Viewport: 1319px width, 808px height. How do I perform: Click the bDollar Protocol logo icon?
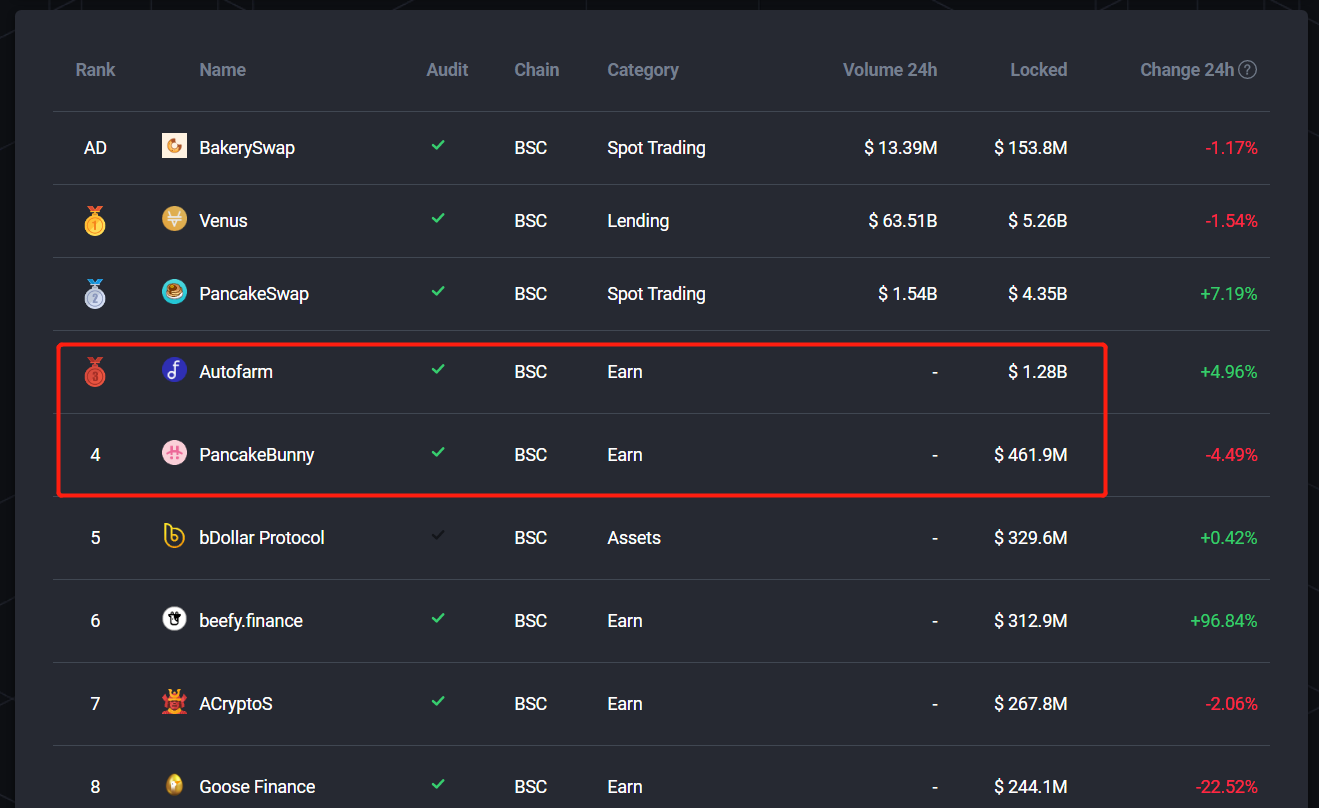point(174,536)
